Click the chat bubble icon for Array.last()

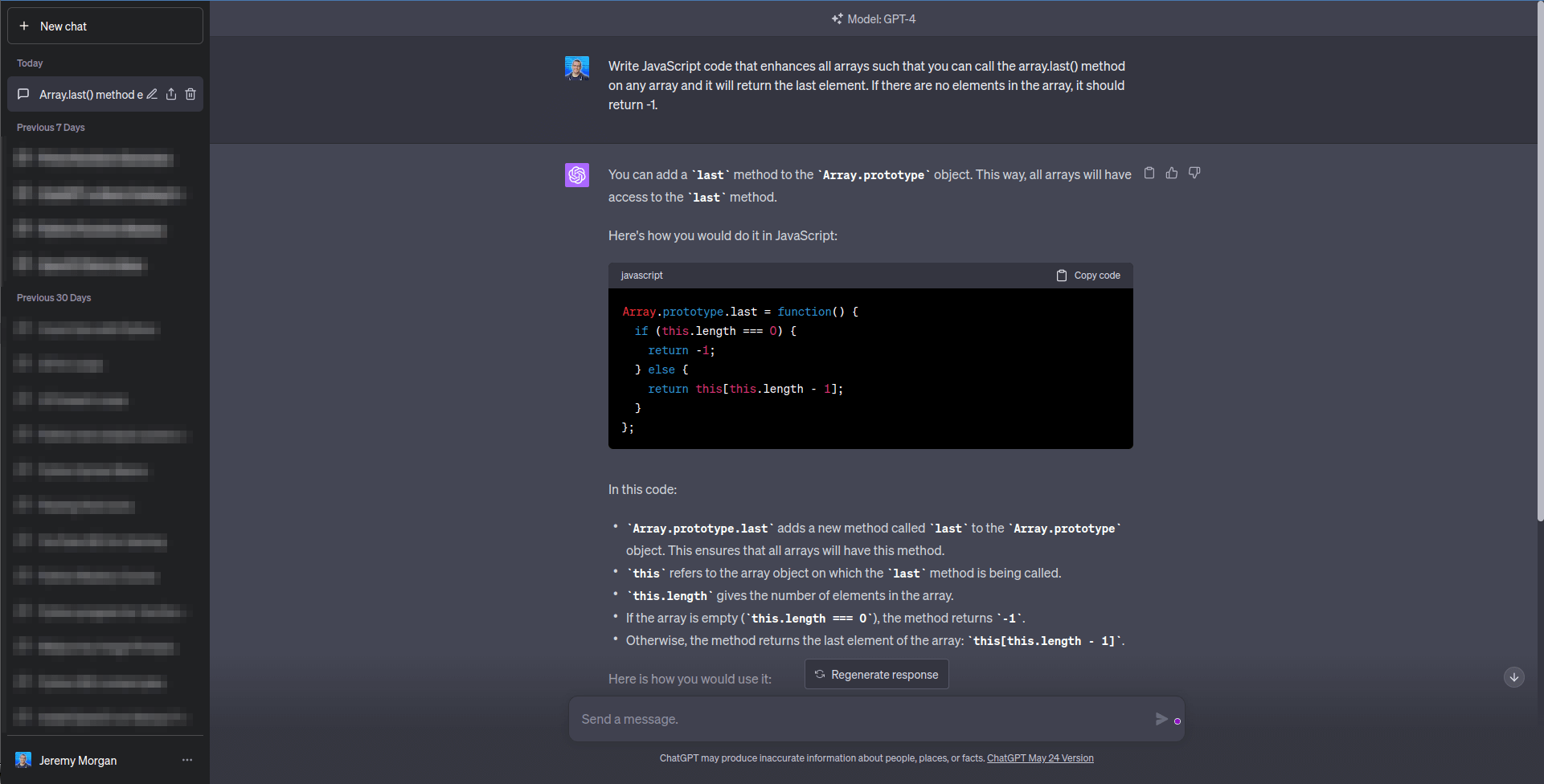pos(23,94)
